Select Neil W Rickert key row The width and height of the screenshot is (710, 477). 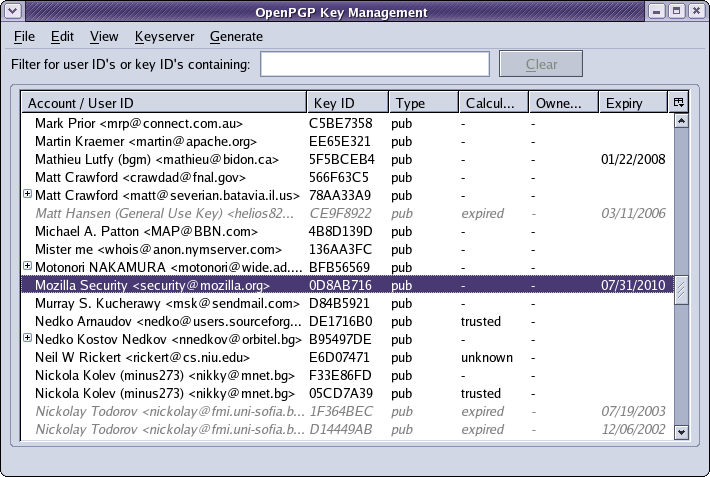(347, 357)
